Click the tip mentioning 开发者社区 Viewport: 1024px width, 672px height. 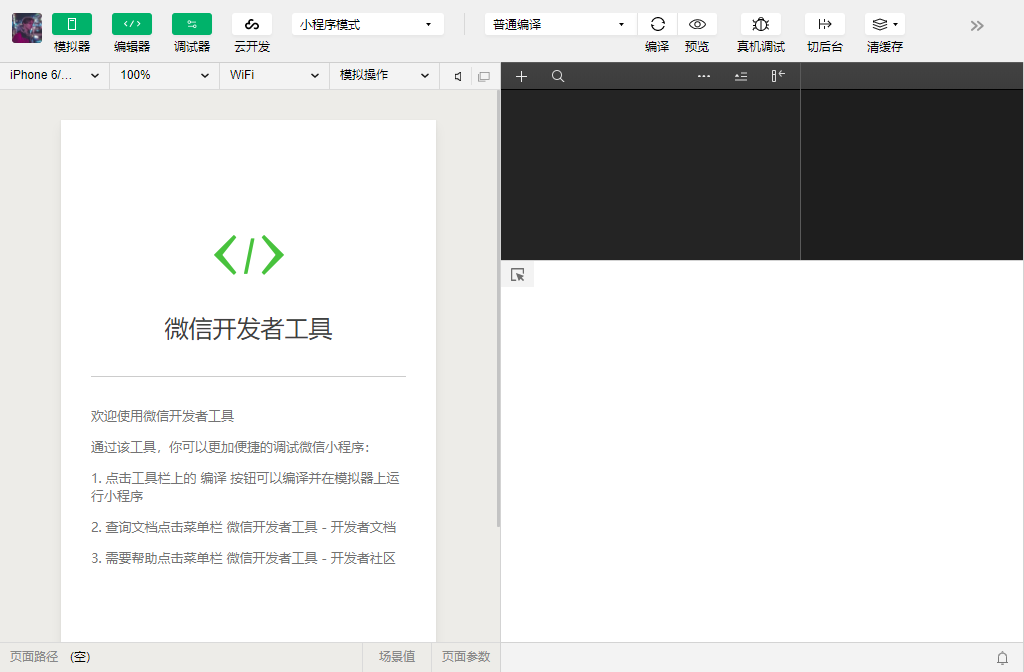click(244, 558)
